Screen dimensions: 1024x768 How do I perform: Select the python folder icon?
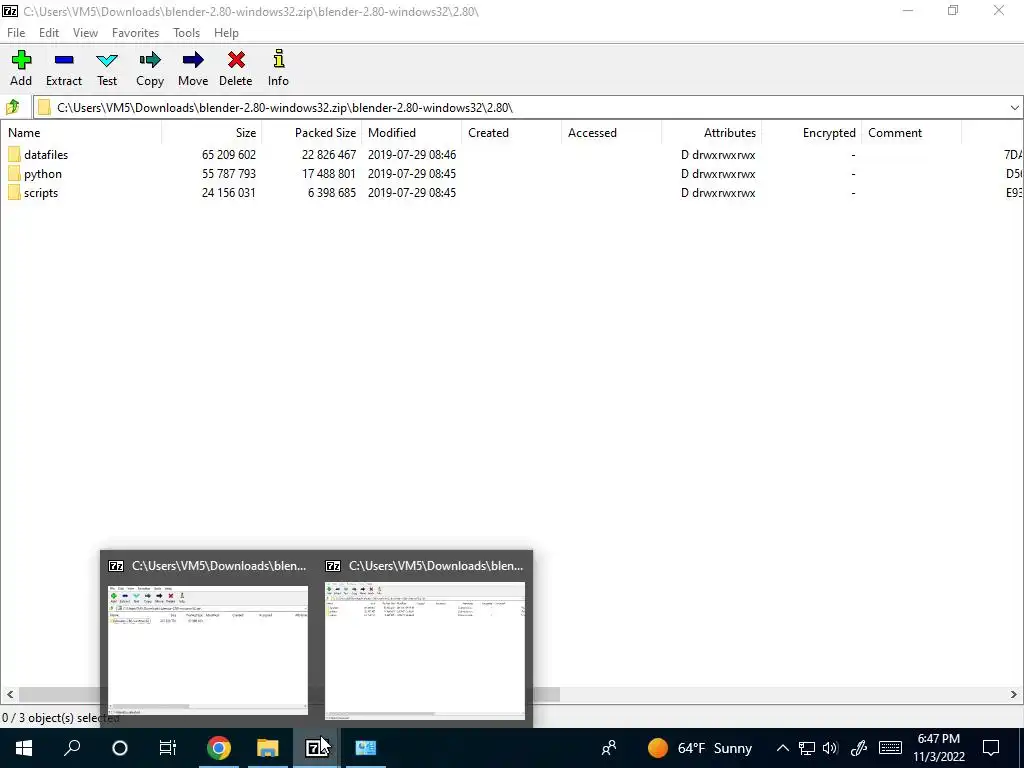pyautogui.click(x=14, y=174)
